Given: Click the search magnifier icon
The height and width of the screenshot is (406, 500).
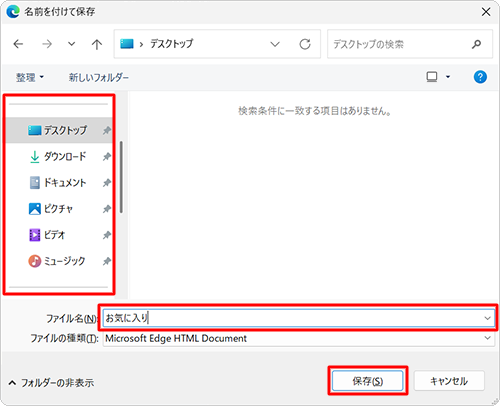Looking at the screenshot, I should (x=477, y=44).
